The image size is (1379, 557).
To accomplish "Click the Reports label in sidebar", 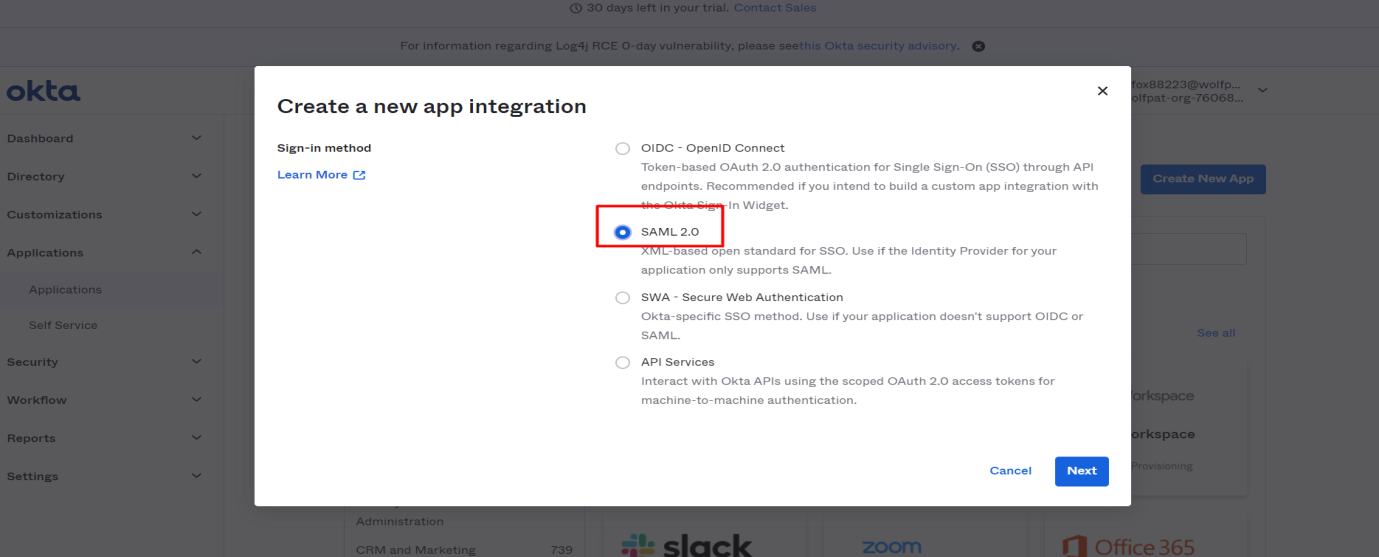I will coord(31,438).
